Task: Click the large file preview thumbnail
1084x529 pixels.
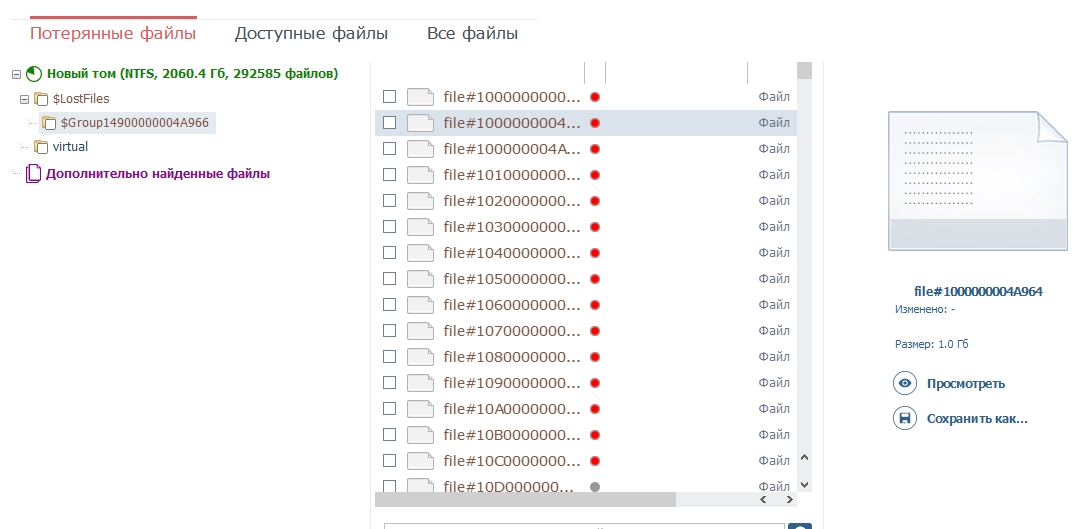Action: [978, 181]
